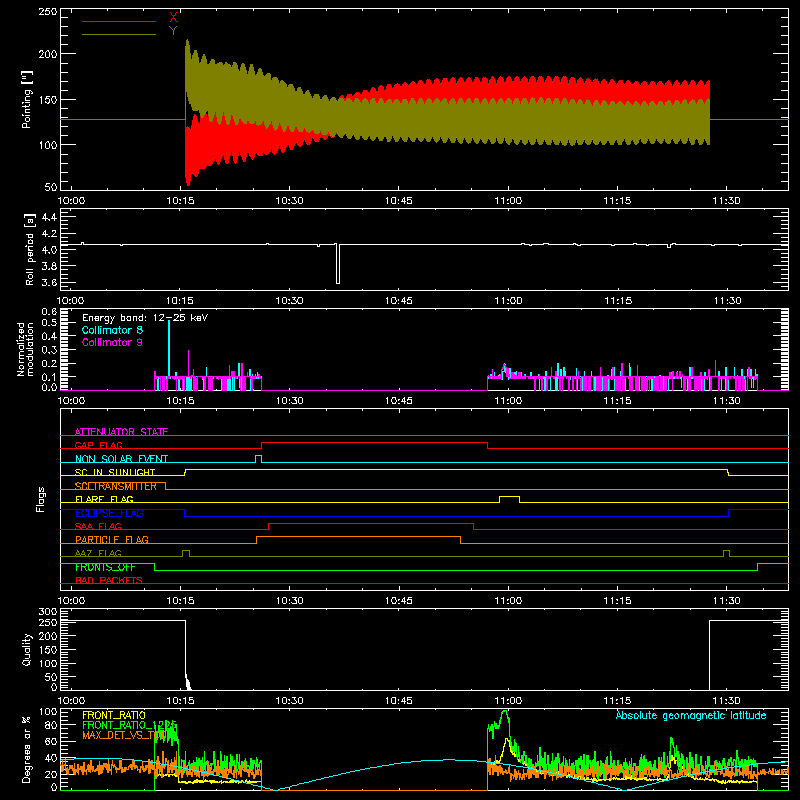Image resolution: width=800 pixels, height=800 pixels.
Task: Click the 11:30 time label under the Quality plot
Action: (727, 701)
